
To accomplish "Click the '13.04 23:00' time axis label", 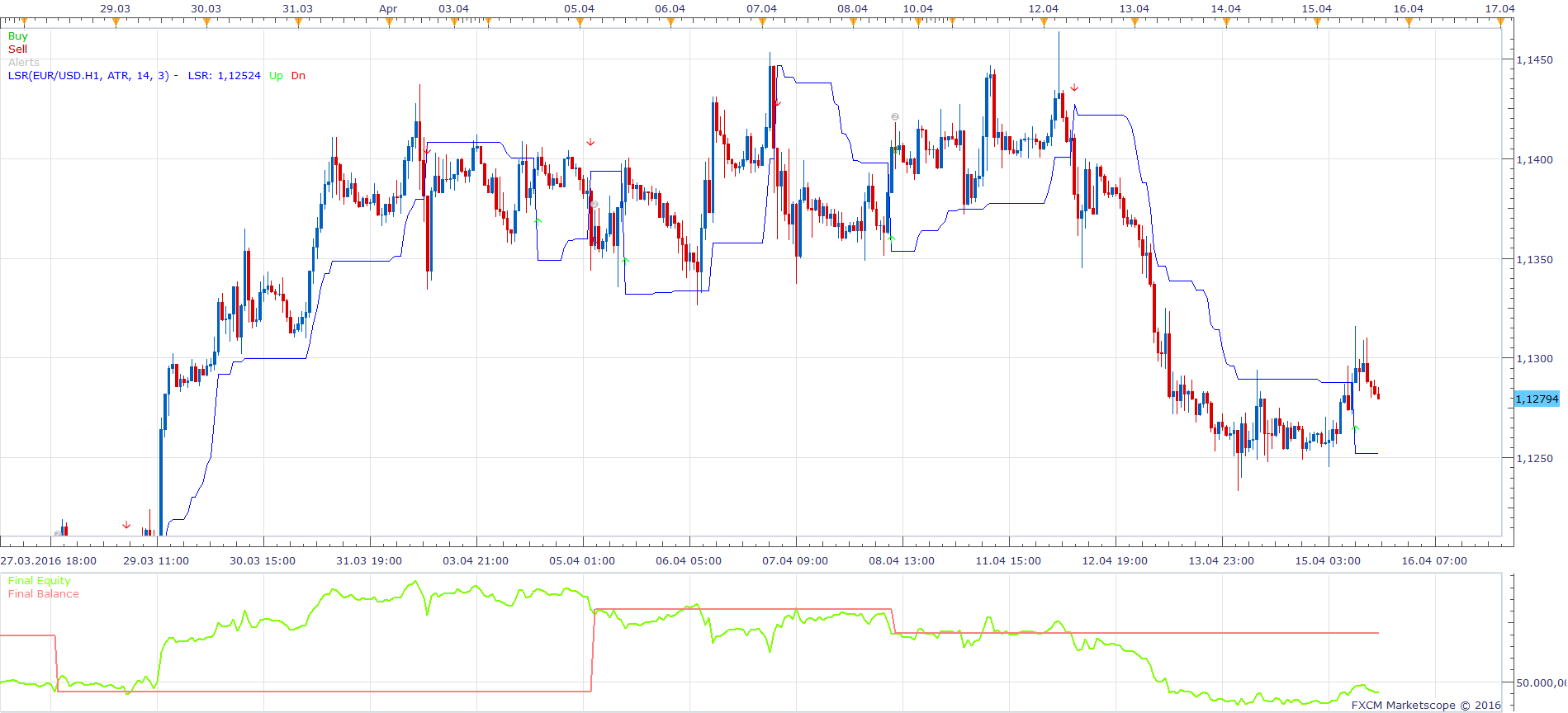I will pyautogui.click(x=1221, y=561).
